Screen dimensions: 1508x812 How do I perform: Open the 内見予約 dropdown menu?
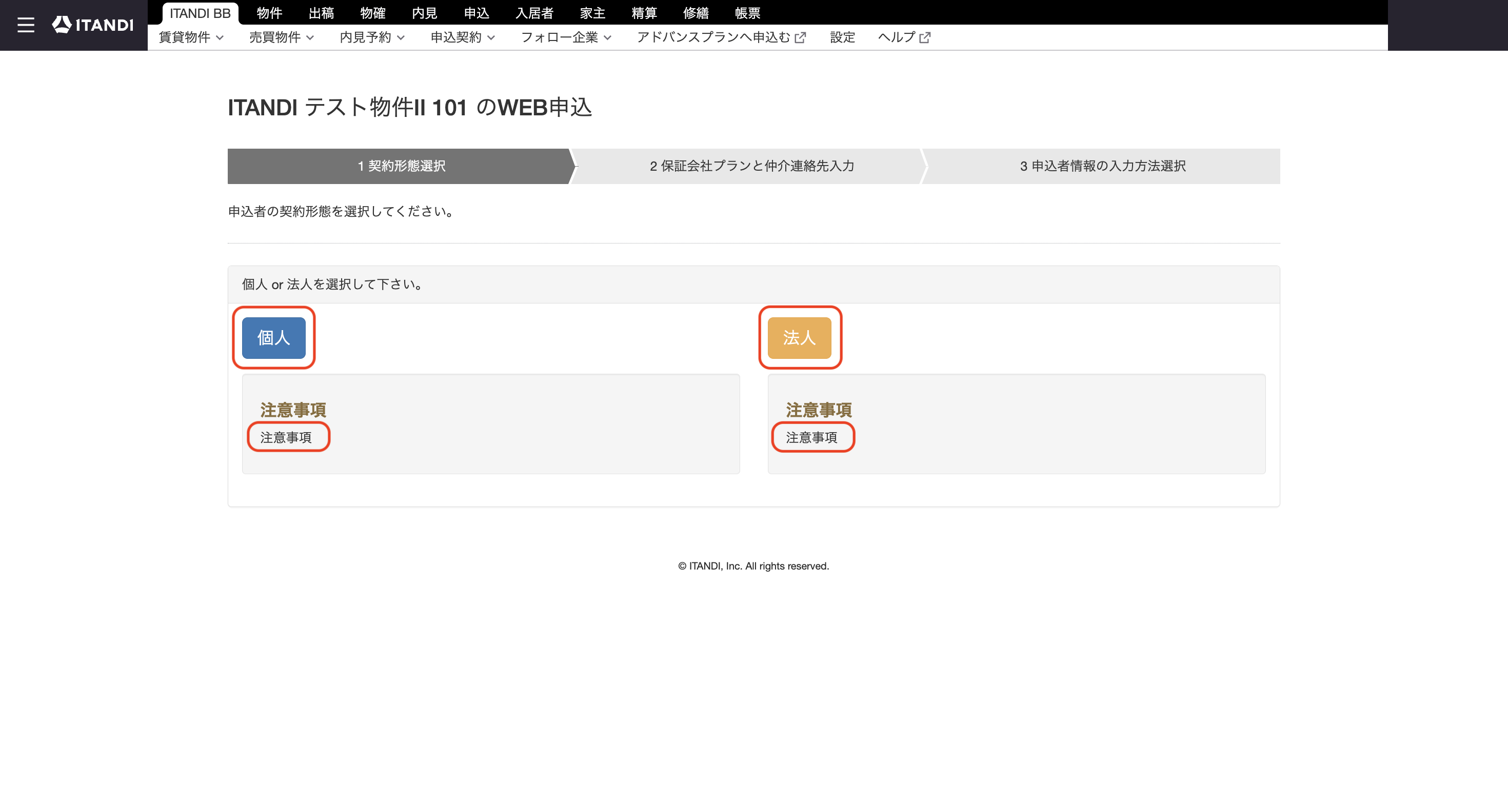[x=372, y=37]
